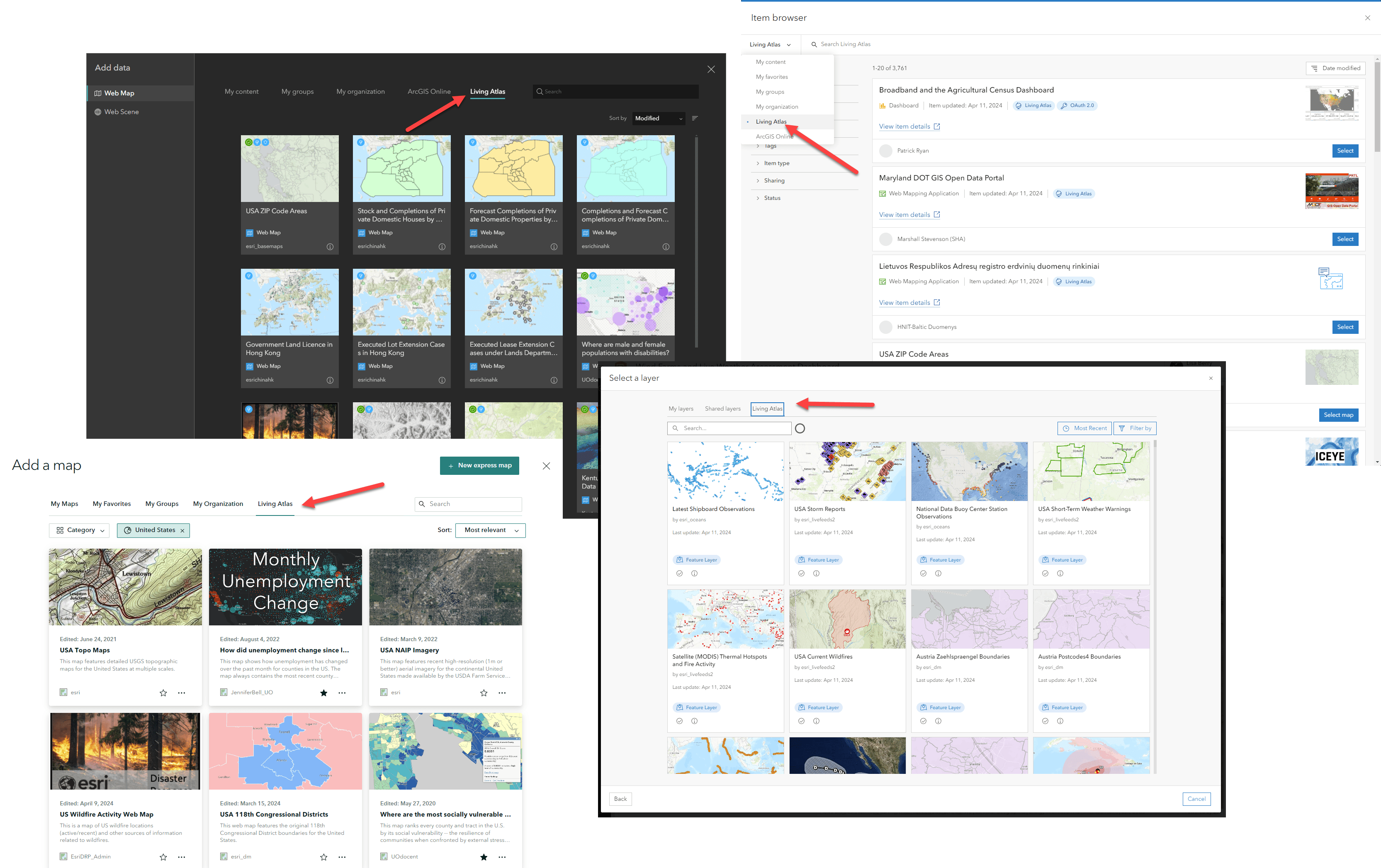Screen dimensions: 1381x868
Task: Select Web Scene in Add data sidebar
Action: pyautogui.click(x=121, y=112)
